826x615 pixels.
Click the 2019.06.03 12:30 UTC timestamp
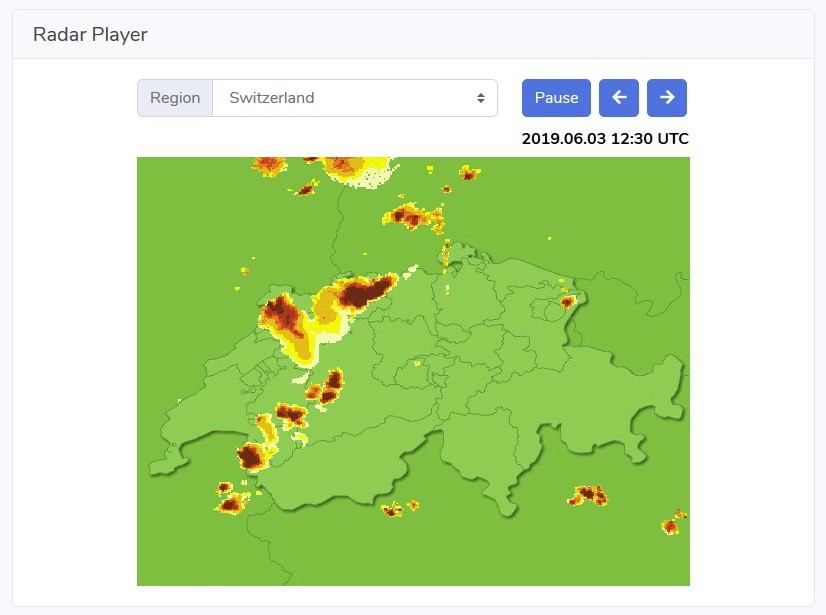[604, 138]
